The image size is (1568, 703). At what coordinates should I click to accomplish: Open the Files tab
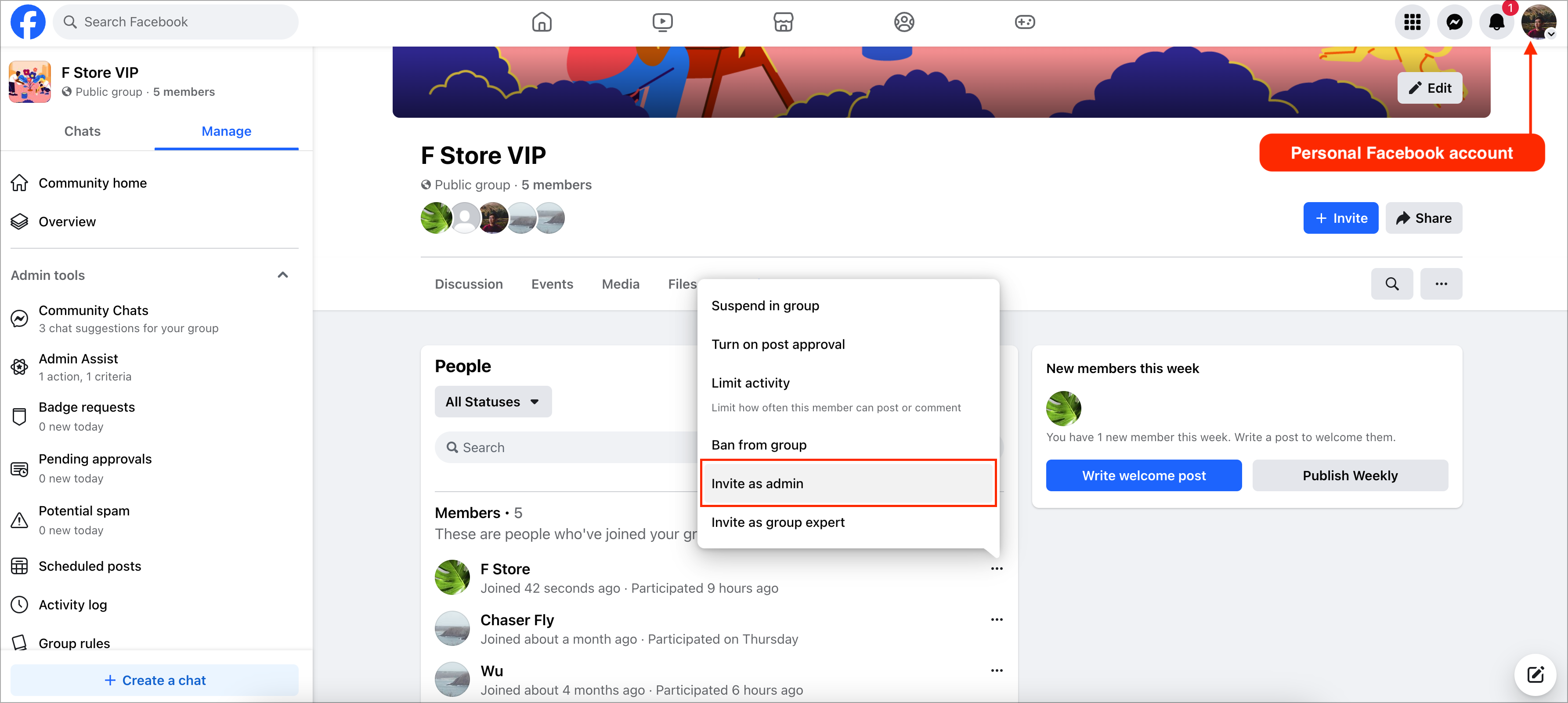click(x=683, y=284)
